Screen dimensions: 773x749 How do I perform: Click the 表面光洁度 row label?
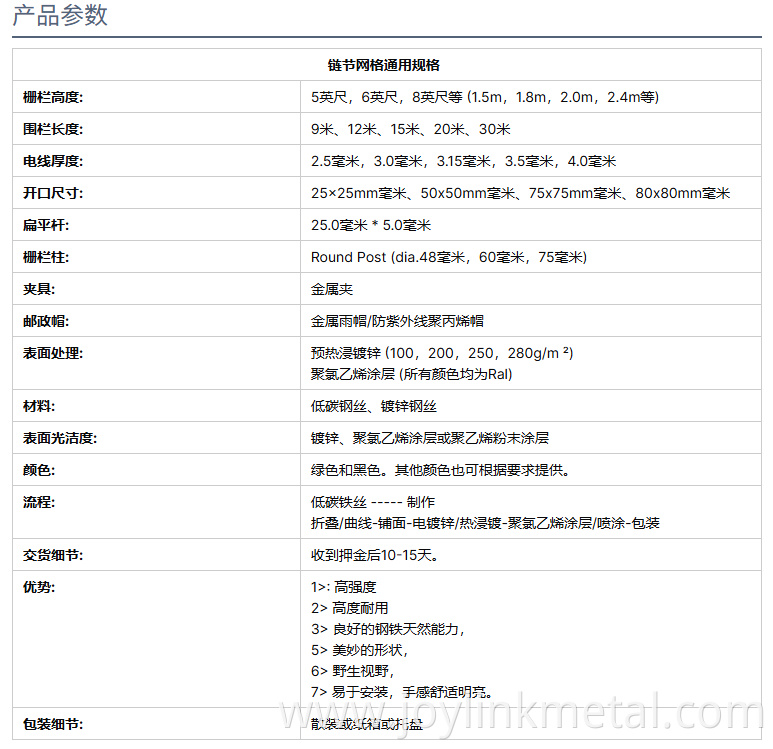click(x=60, y=438)
